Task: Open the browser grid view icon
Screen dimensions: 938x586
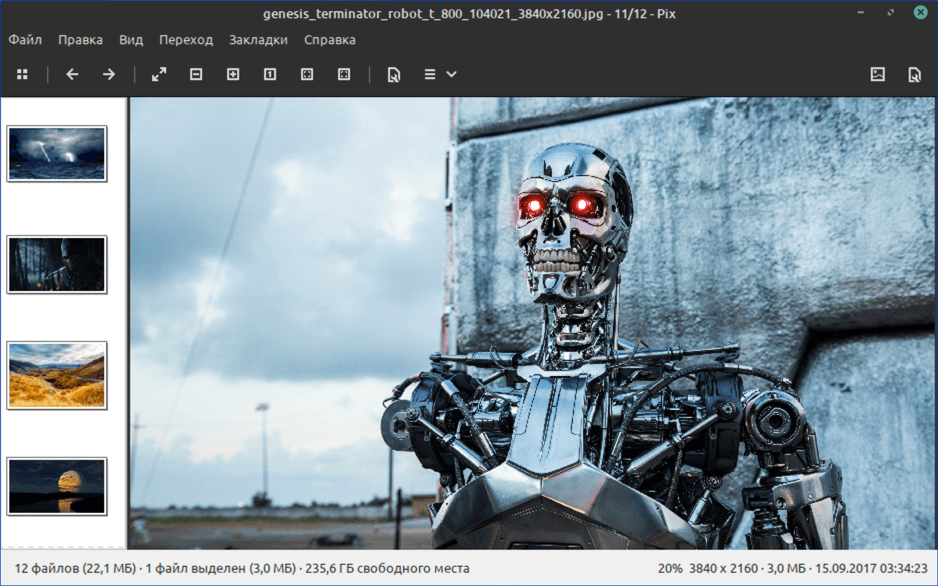Action: (x=22, y=74)
